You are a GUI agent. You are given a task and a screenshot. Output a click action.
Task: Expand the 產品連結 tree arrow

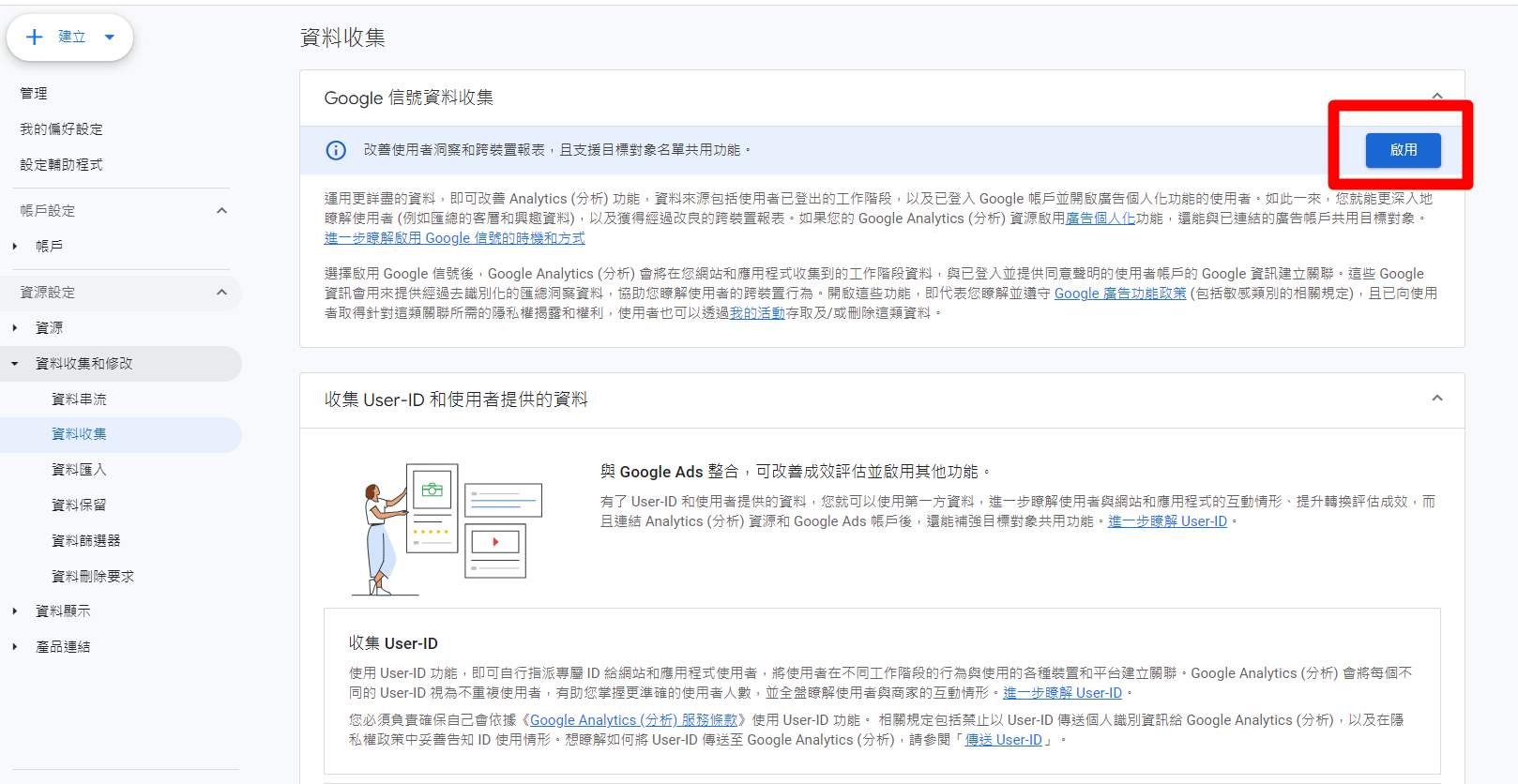tap(15, 647)
